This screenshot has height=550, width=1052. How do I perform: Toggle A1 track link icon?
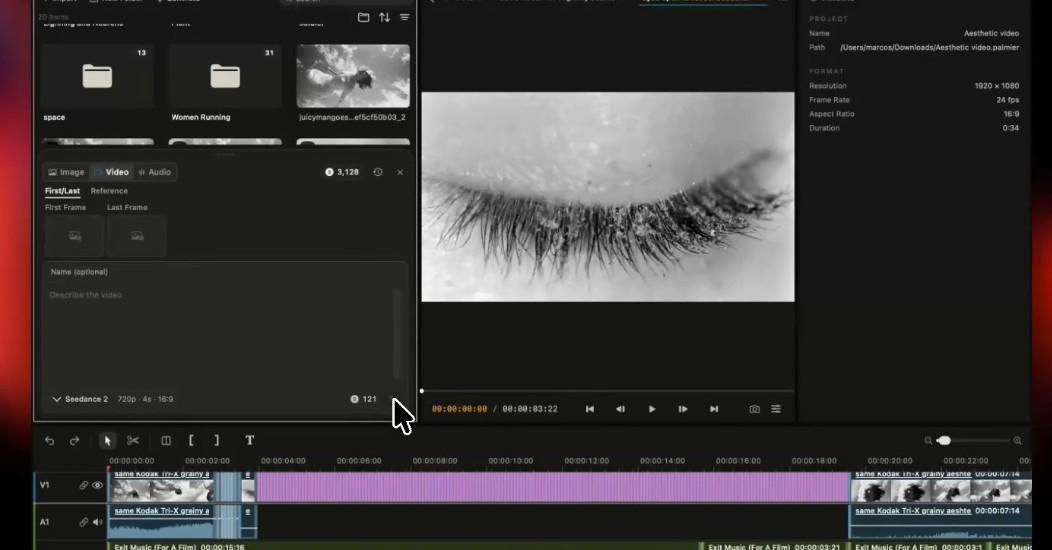click(83, 522)
